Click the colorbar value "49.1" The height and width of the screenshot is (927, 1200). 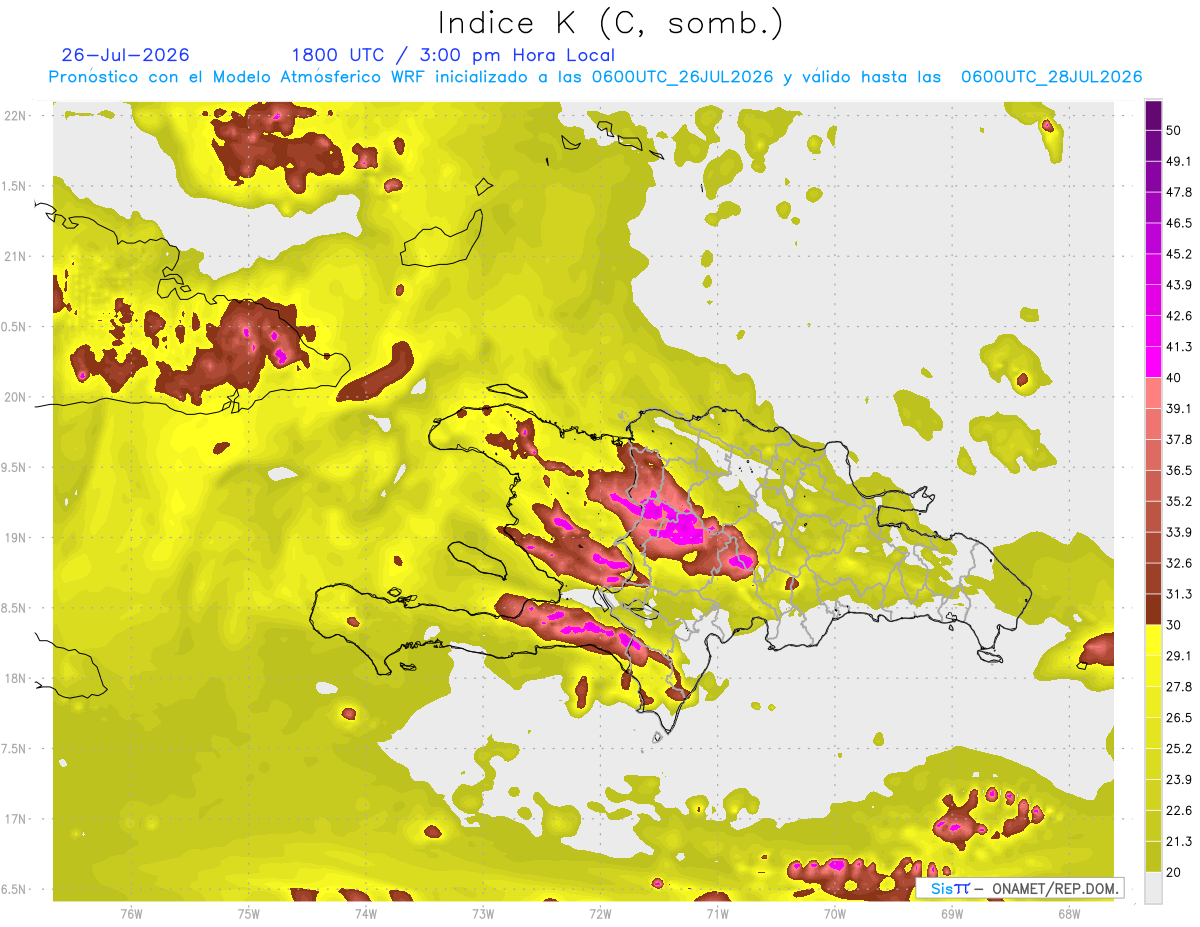point(1179,161)
